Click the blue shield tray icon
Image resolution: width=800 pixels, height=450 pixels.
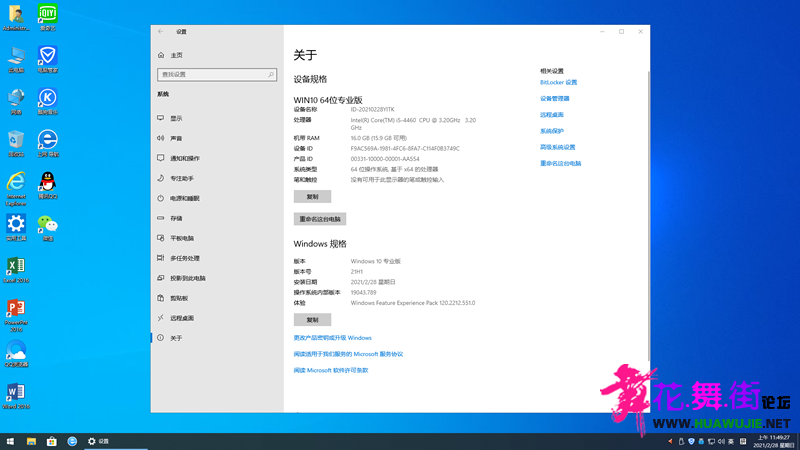tap(691, 441)
